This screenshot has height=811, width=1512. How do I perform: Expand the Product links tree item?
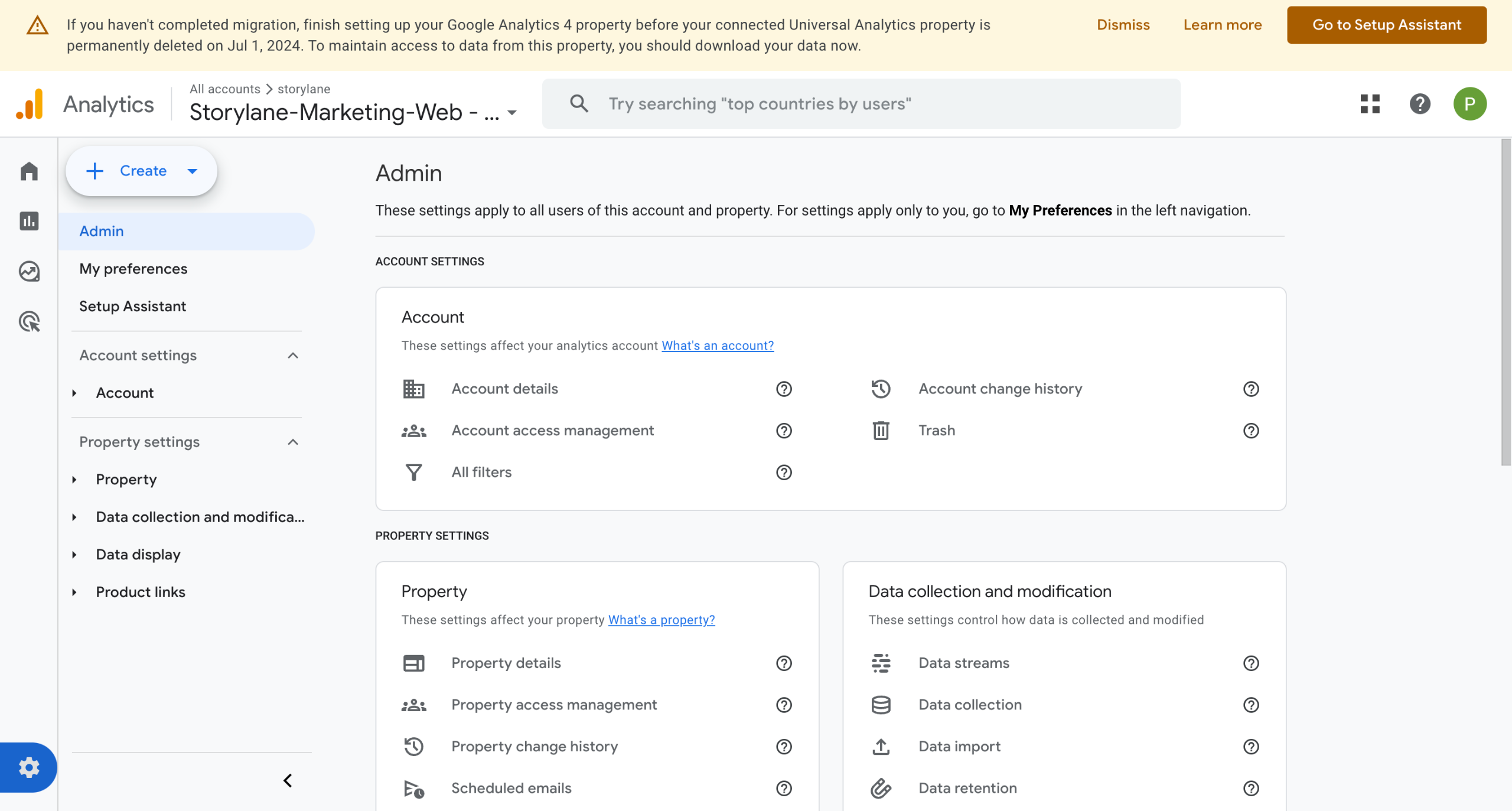coord(74,592)
